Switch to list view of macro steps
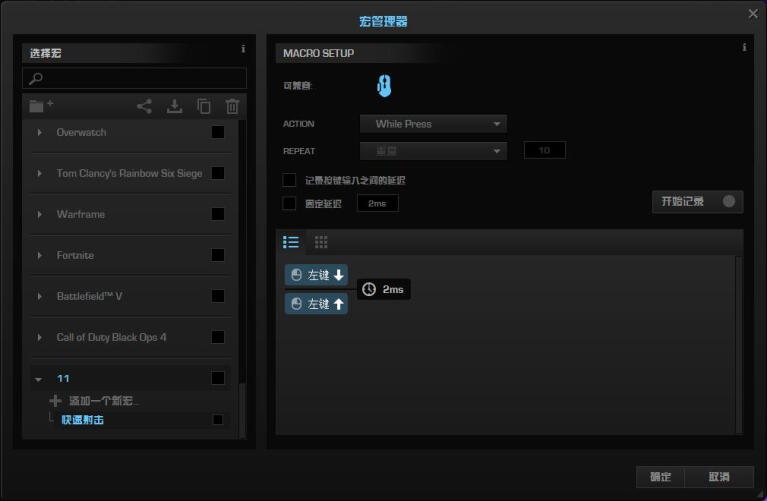 (x=291, y=242)
